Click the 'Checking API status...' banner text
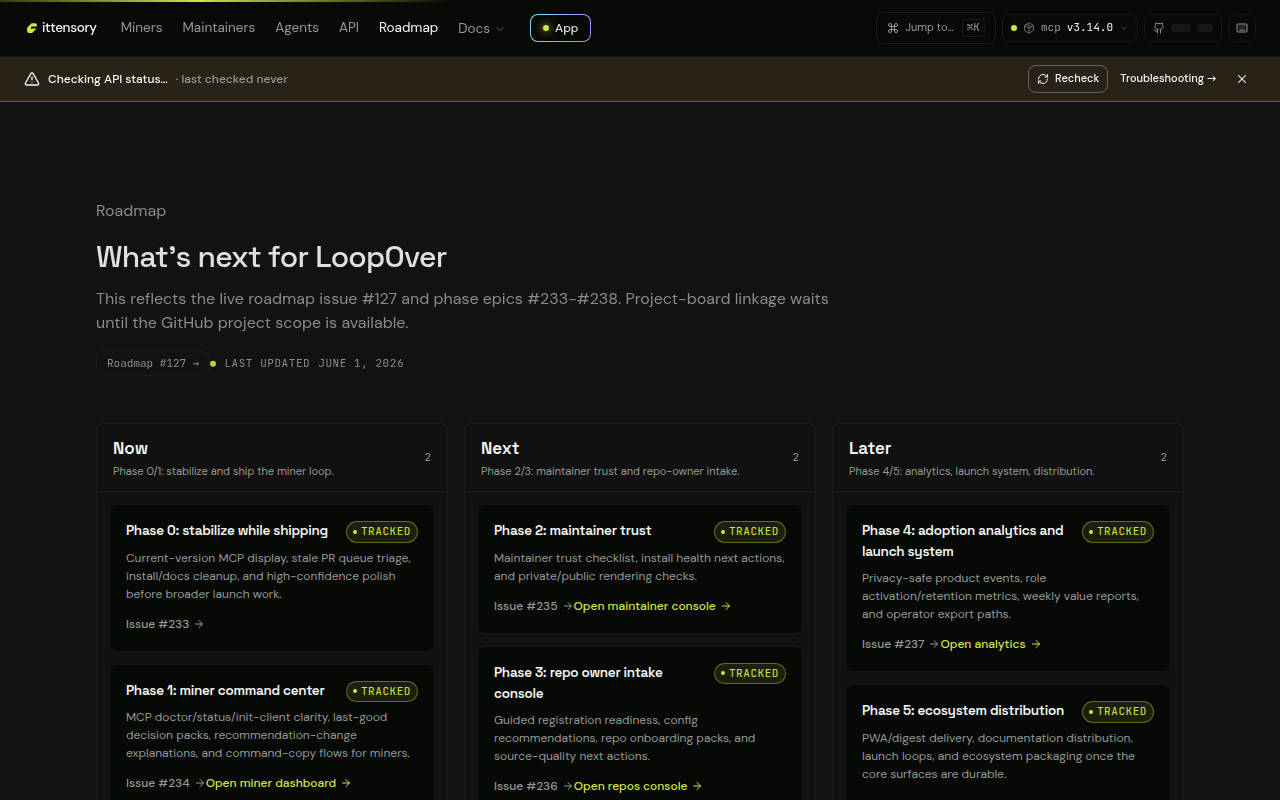This screenshot has width=1280, height=800. tap(108, 79)
